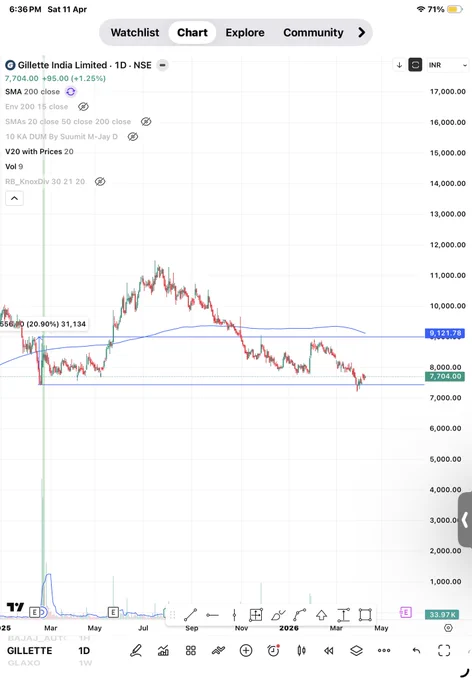
Task: Select the Chart tab
Action: tap(192, 33)
